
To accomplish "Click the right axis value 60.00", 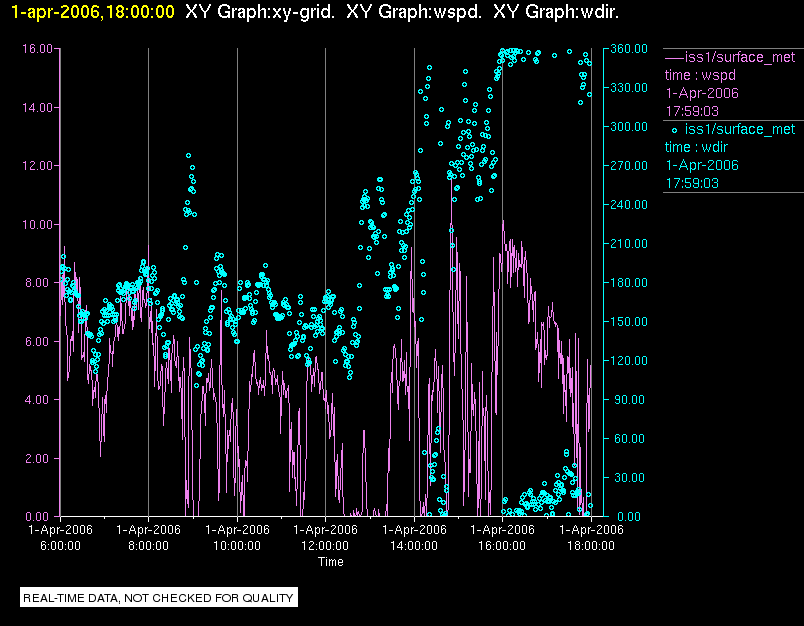I will 629,438.
